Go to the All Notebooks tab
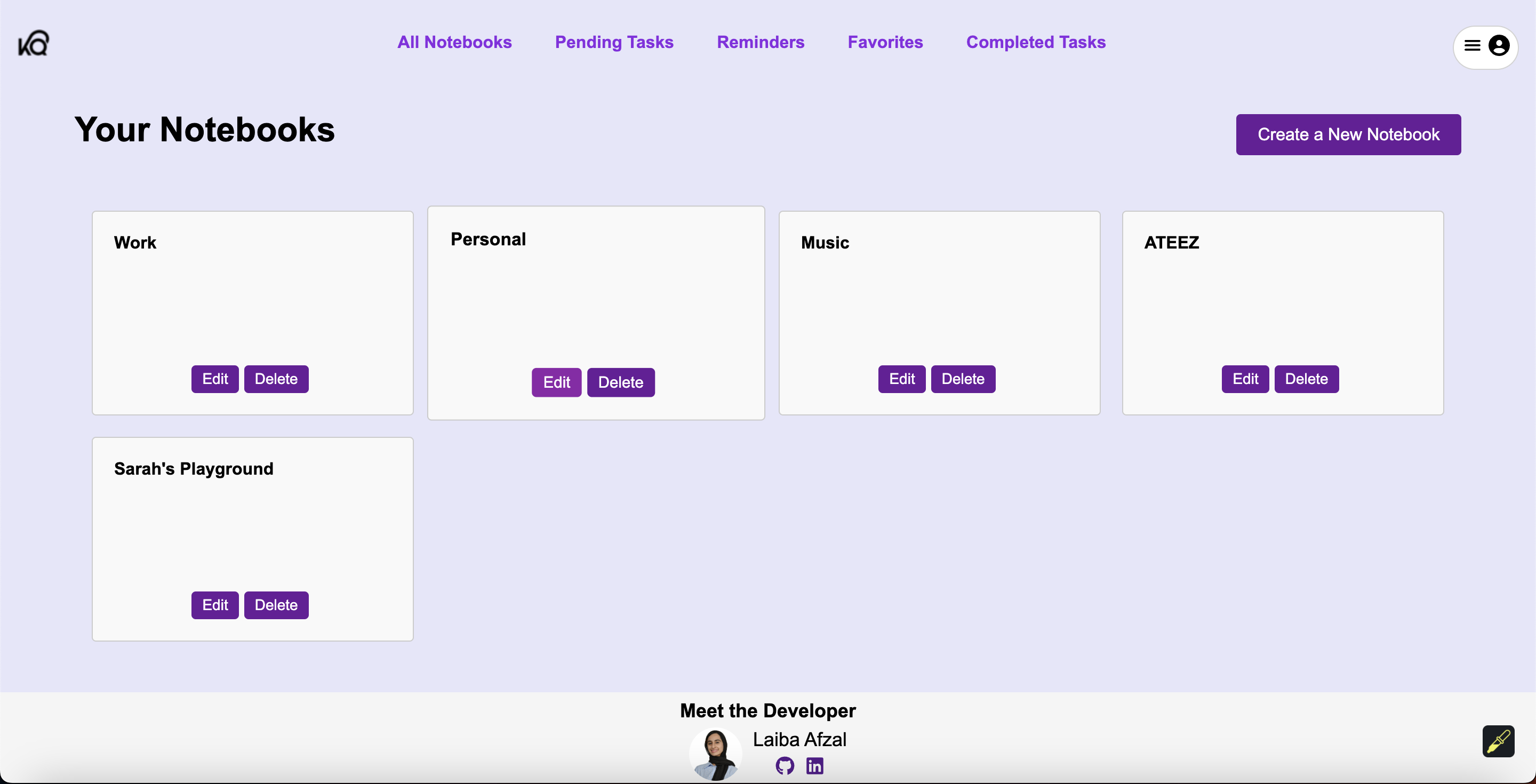 pos(454,42)
